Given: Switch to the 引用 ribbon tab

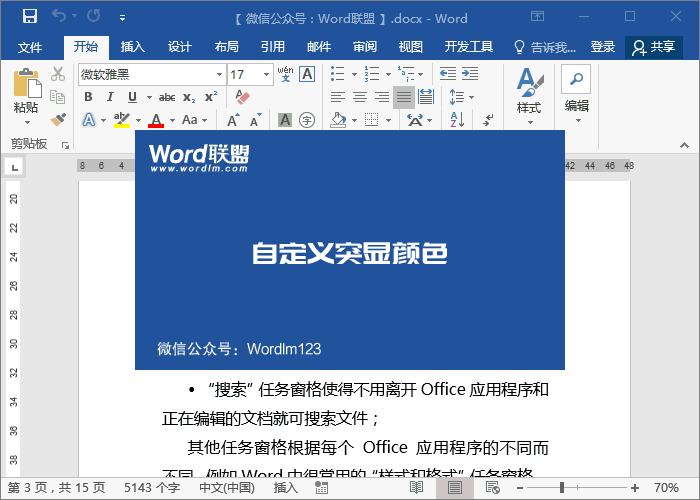Looking at the screenshot, I should [273, 47].
